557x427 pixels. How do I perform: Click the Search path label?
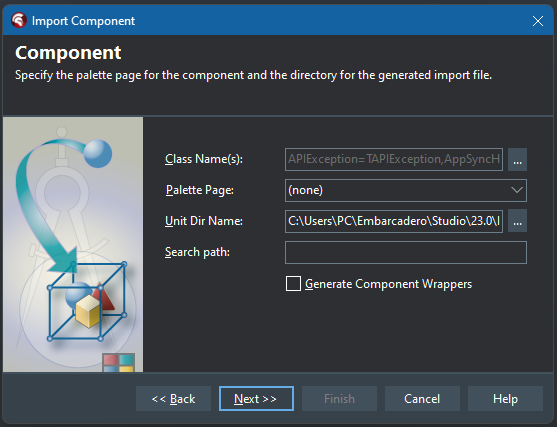point(197,252)
